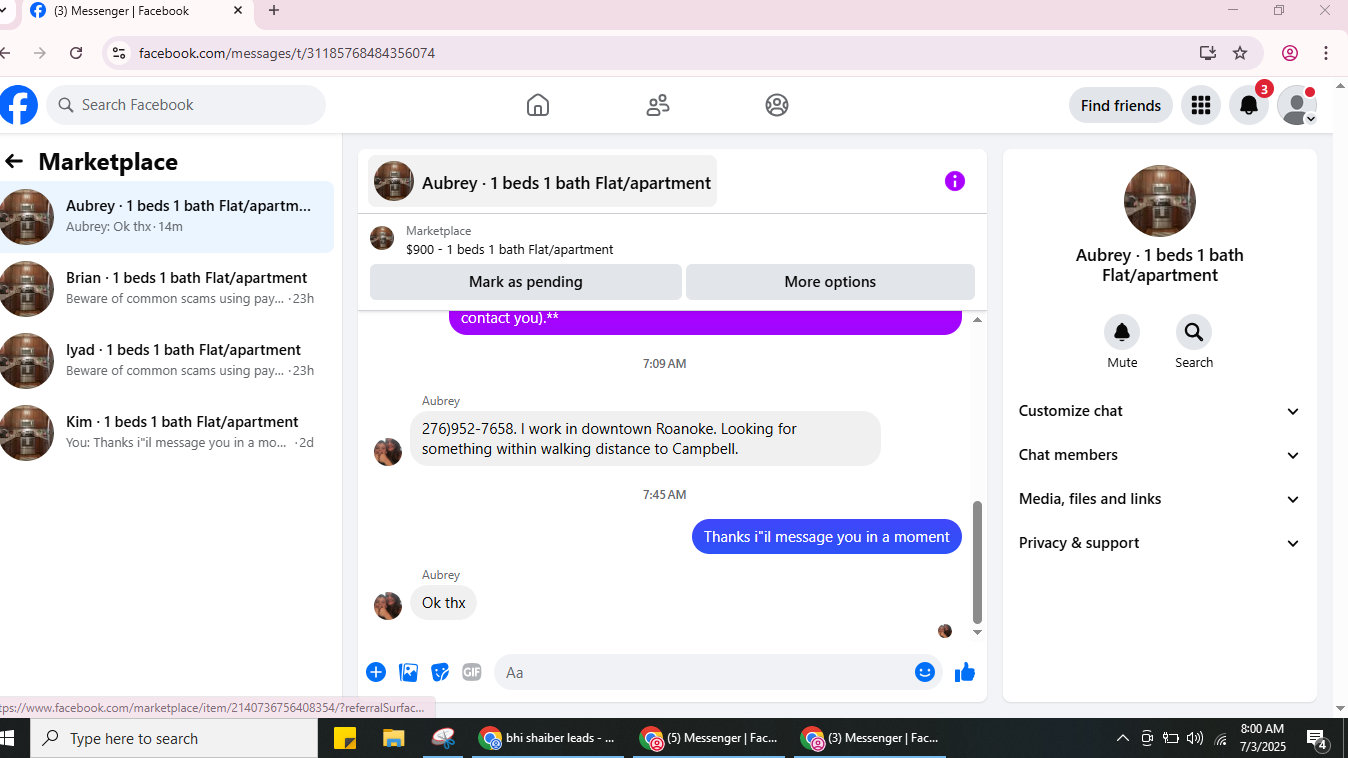1348x758 pixels.
Task: Attach a photo using the image icon
Action: coord(408,672)
